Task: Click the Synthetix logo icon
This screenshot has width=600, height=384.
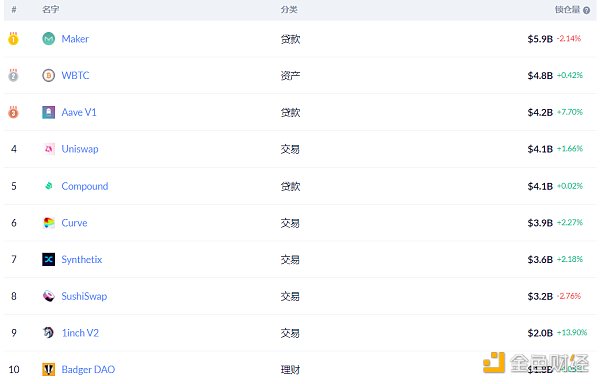Action: pos(49,259)
